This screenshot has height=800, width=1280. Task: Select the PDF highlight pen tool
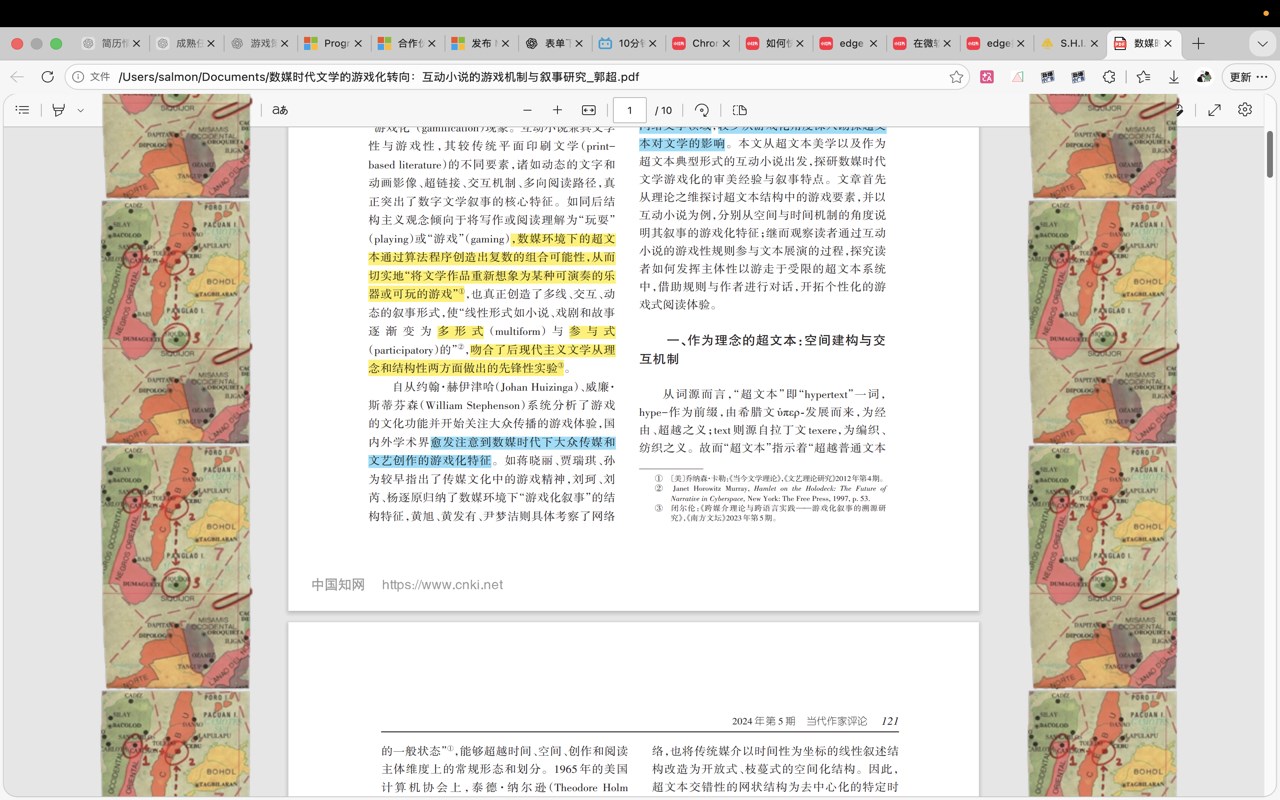pyautogui.click(x=59, y=110)
